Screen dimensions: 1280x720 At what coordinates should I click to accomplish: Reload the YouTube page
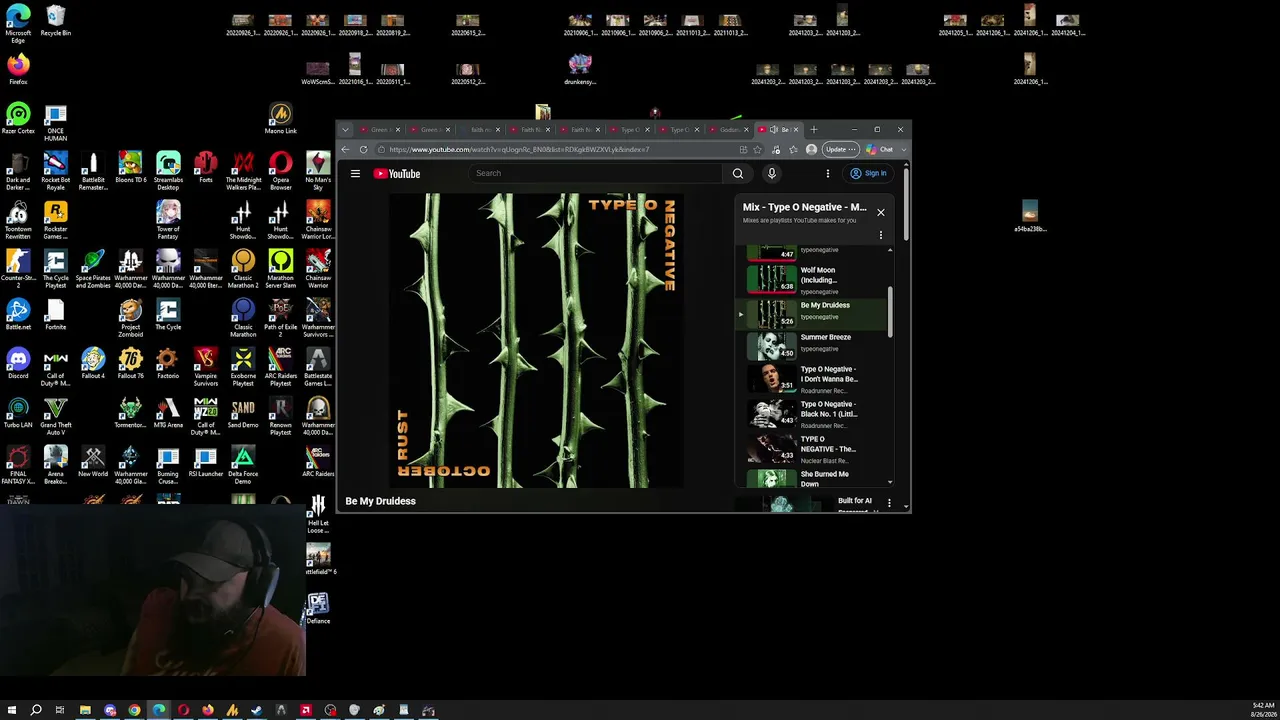363,149
